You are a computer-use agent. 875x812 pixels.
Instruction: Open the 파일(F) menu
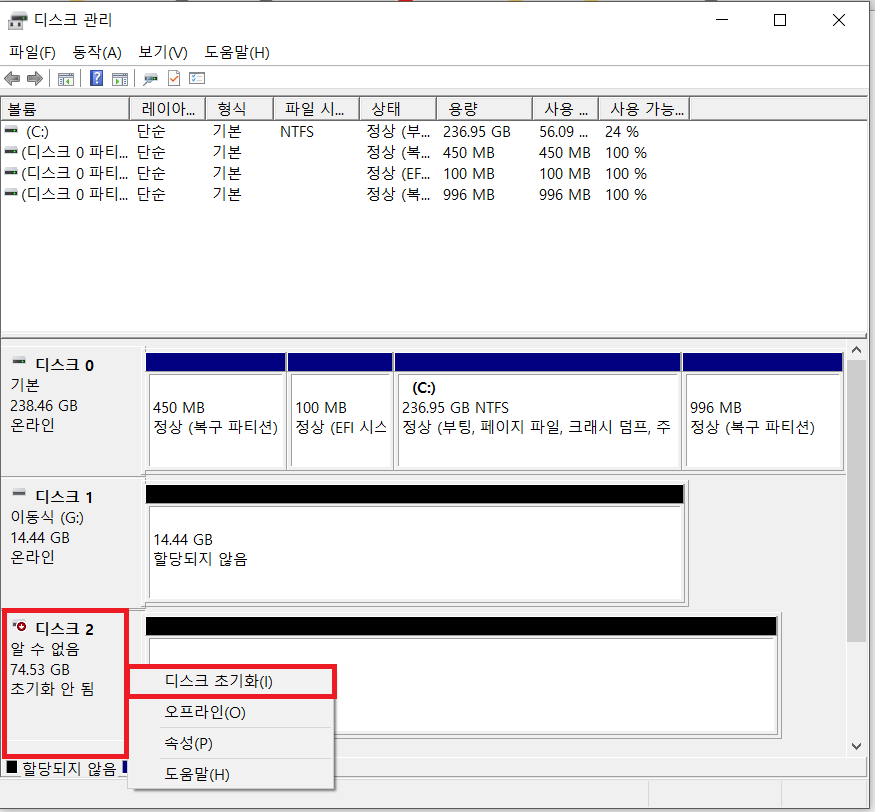(x=32, y=52)
